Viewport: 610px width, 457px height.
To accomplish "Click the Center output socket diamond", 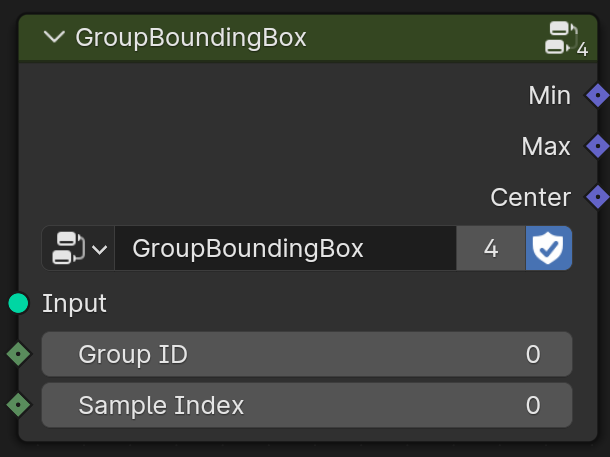I will click(597, 197).
